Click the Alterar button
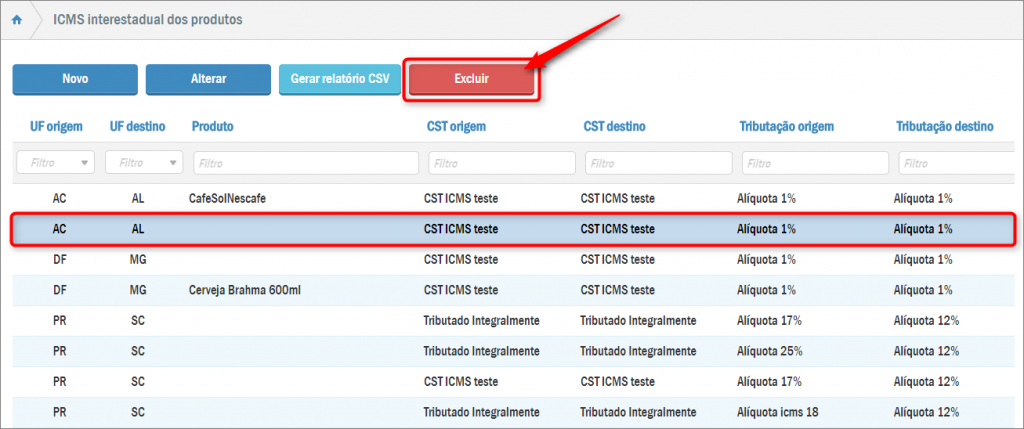Image resolution: width=1024 pixels, height=429 pixels. pyautogui.click(x=208, y=79)
